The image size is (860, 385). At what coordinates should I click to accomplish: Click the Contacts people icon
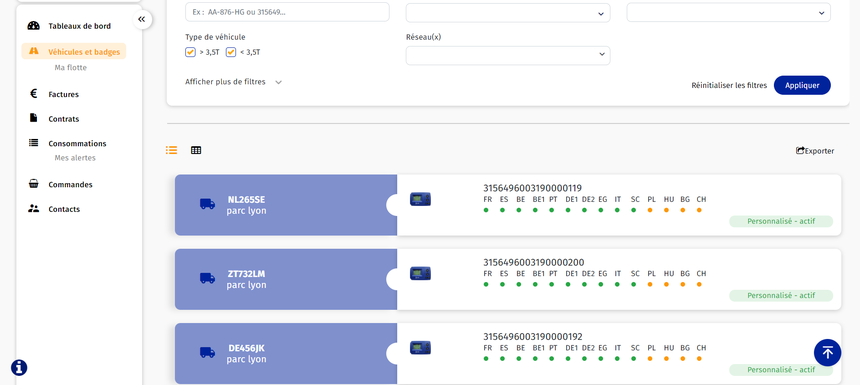tap(33, 208)
